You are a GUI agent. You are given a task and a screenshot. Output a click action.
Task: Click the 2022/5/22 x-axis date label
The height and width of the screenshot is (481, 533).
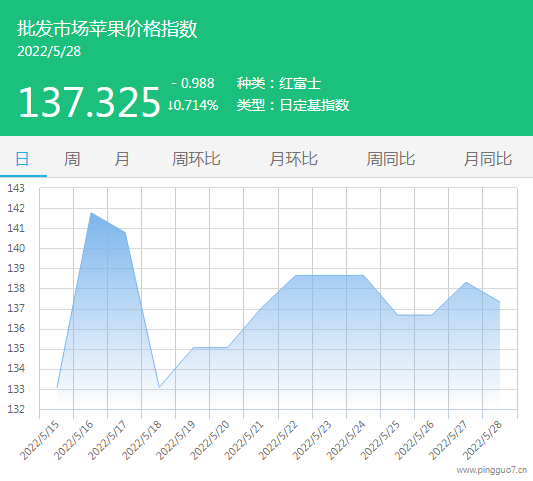(x=278, y=441)
